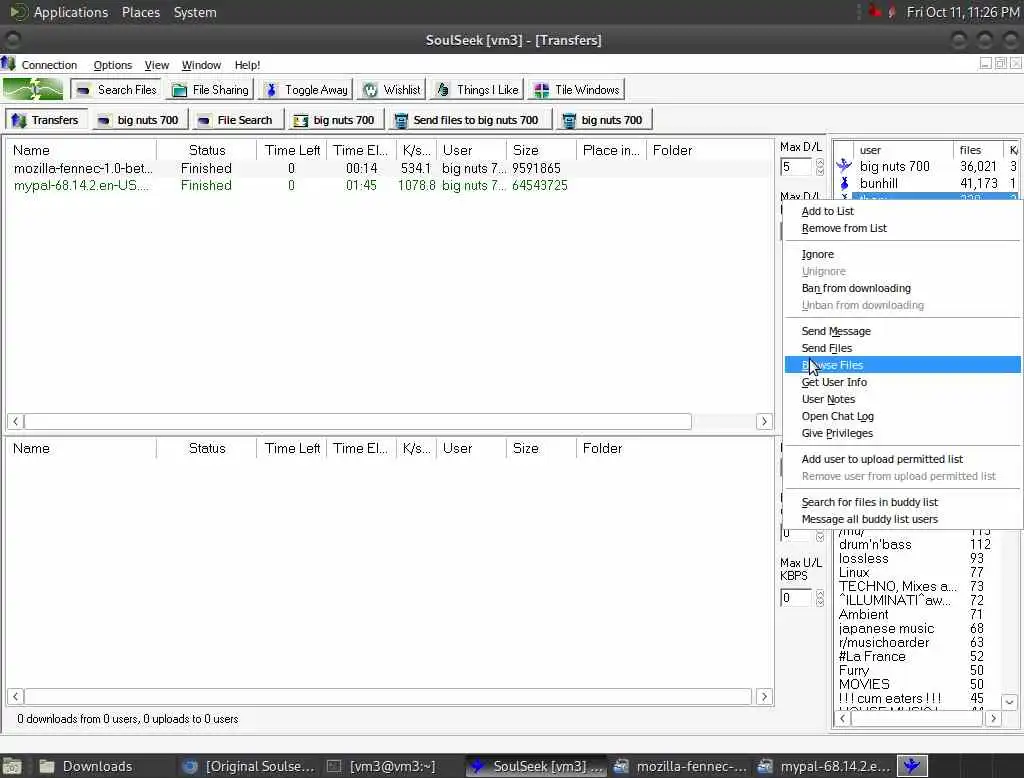
Task: Open Send files to big nuts 700 tab
Action: 470,120
